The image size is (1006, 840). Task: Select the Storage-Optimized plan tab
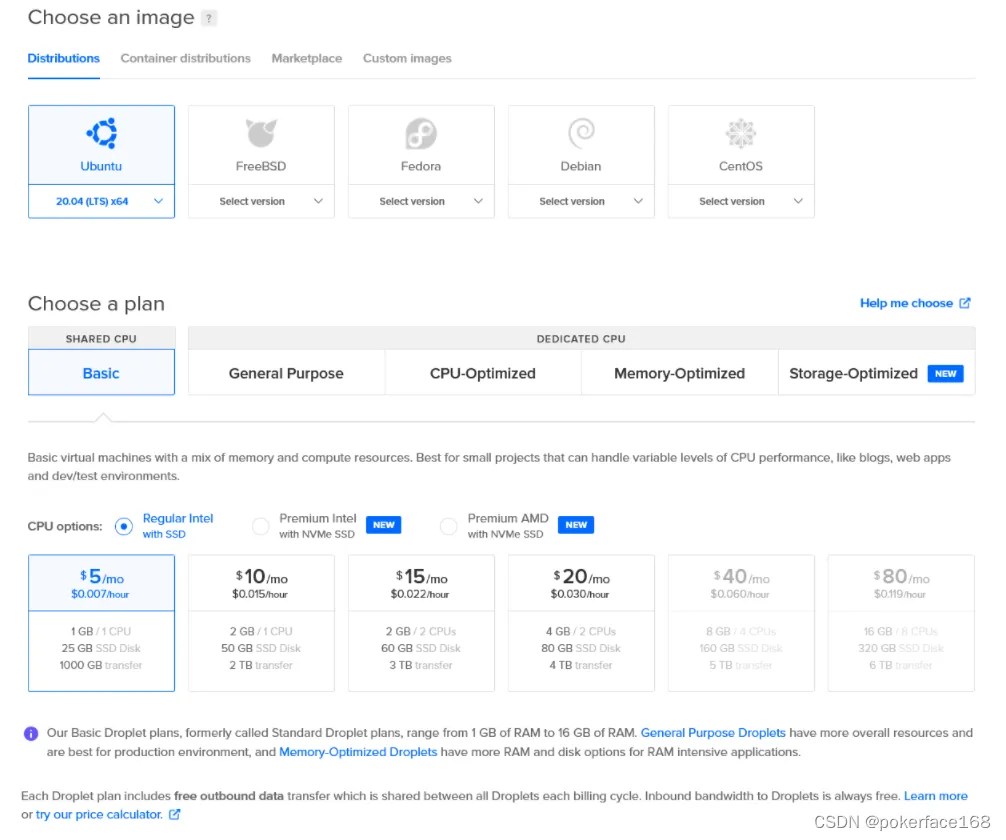click(x=876, y=373)
